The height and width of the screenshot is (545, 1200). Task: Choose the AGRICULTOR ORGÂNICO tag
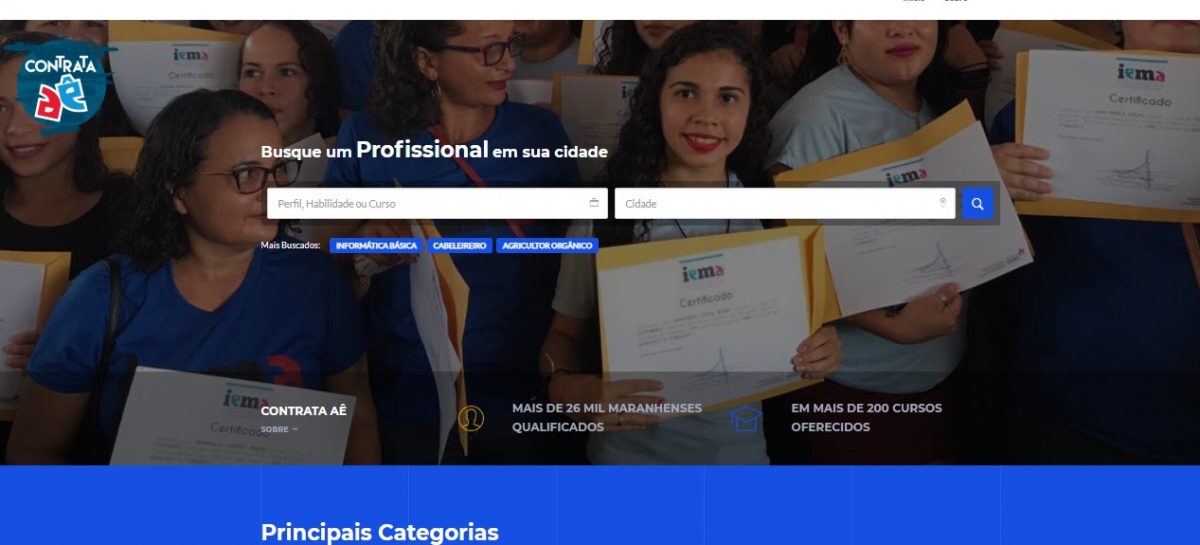547,245
